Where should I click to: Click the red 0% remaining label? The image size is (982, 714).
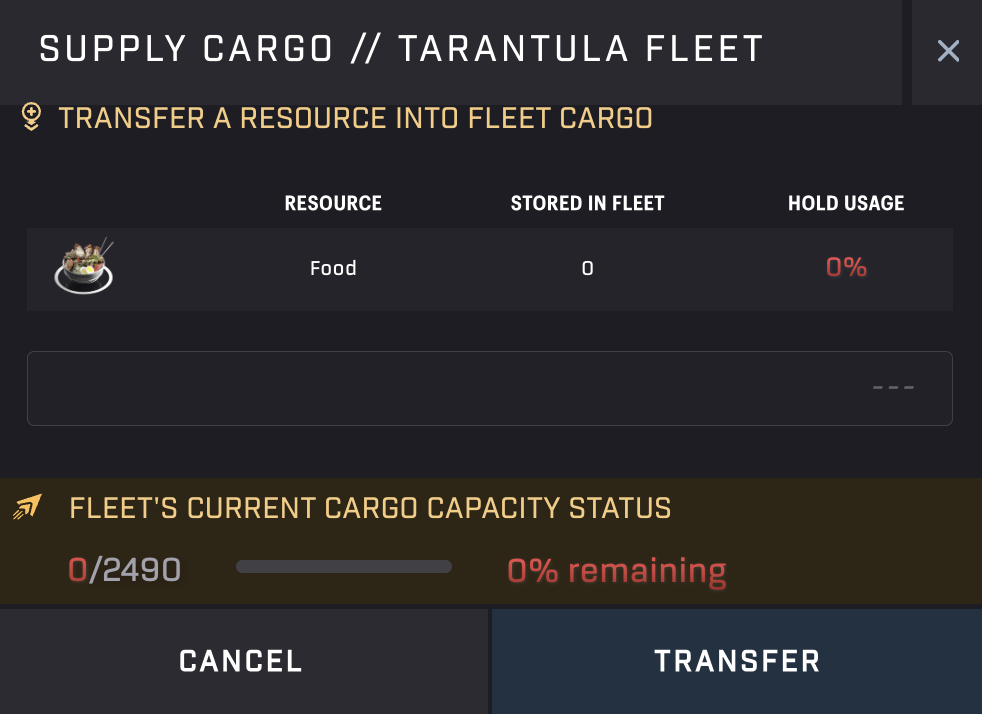(617, 569)
